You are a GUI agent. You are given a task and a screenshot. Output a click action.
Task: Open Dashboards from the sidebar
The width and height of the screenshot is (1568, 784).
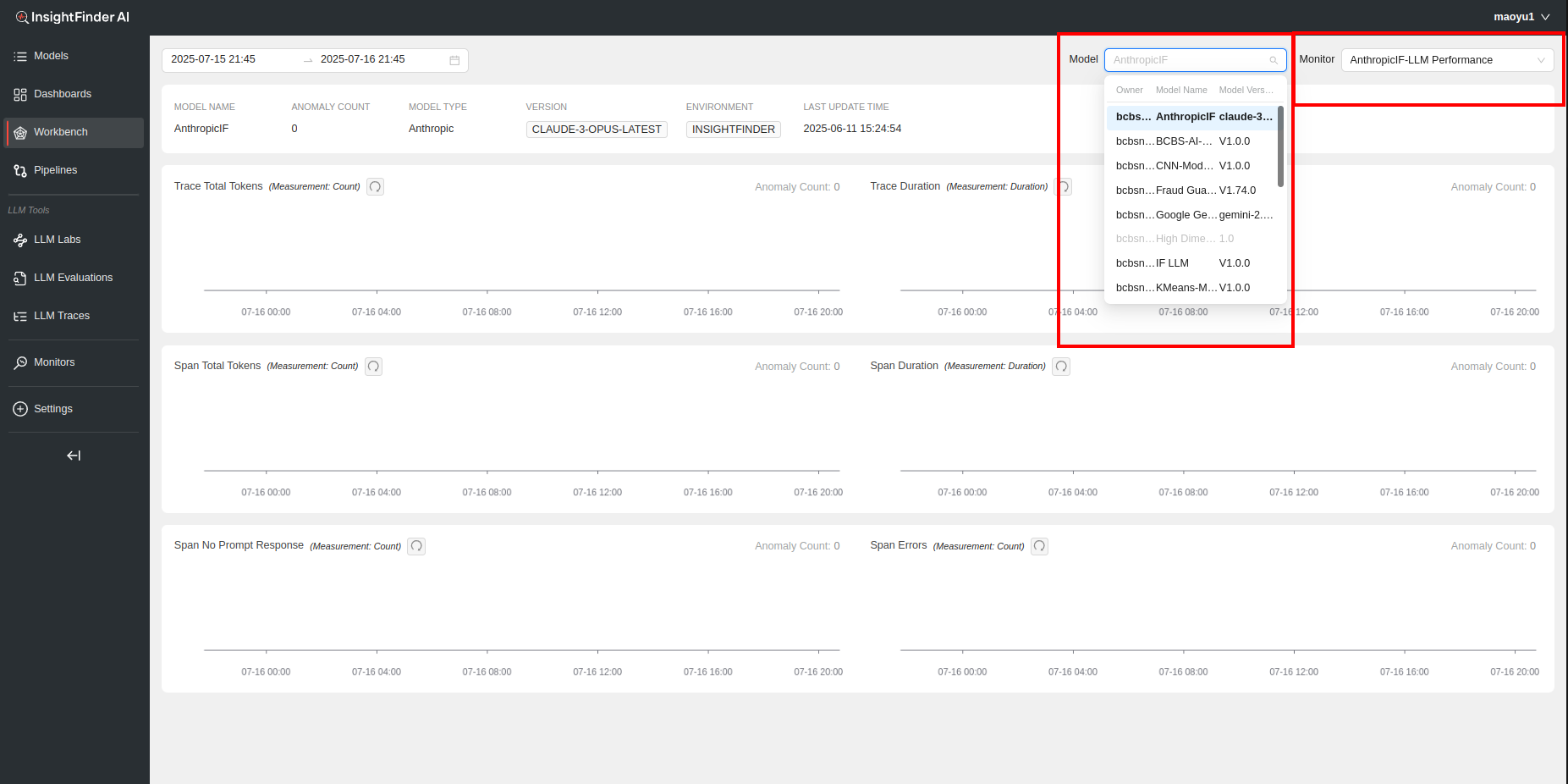(62, 94)
